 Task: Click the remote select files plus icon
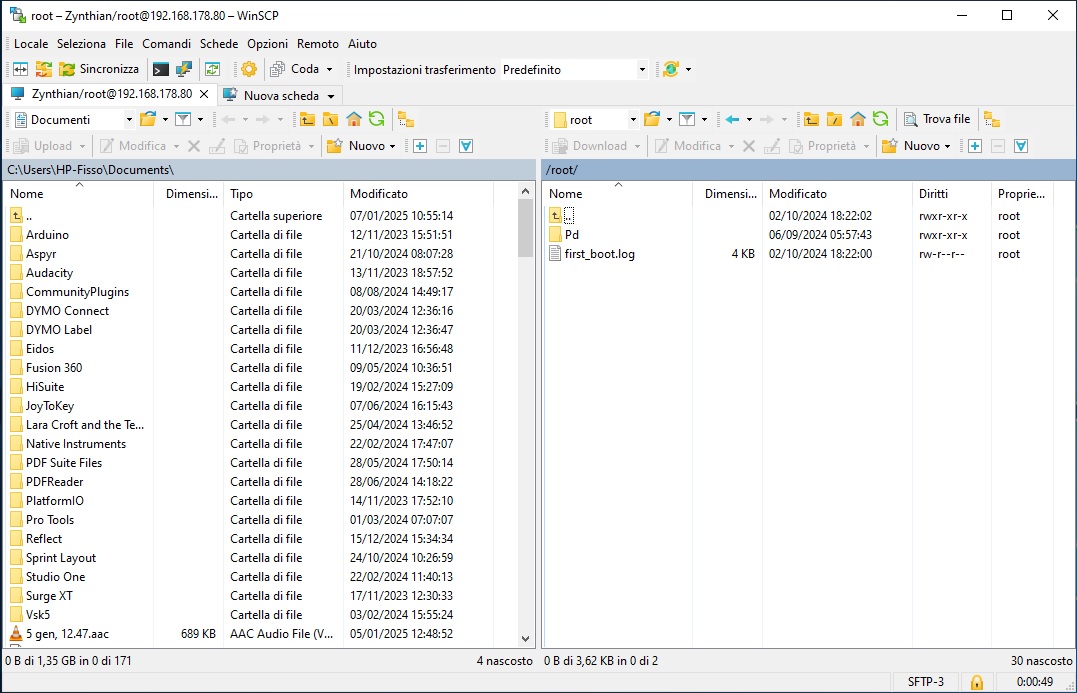pyautogui.click(x=975, y=146)
